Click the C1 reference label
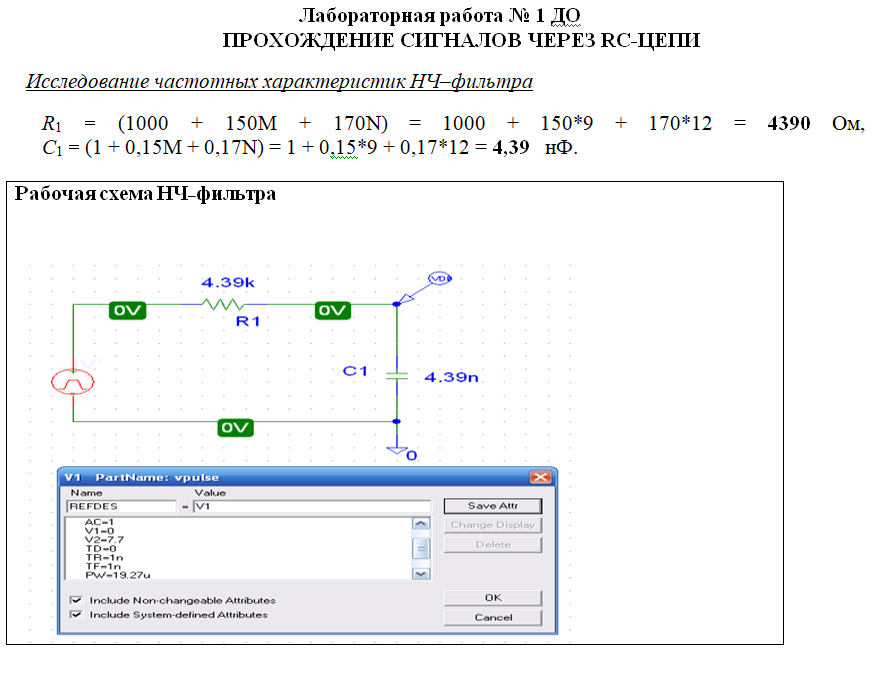 click(x=355, y=371)
